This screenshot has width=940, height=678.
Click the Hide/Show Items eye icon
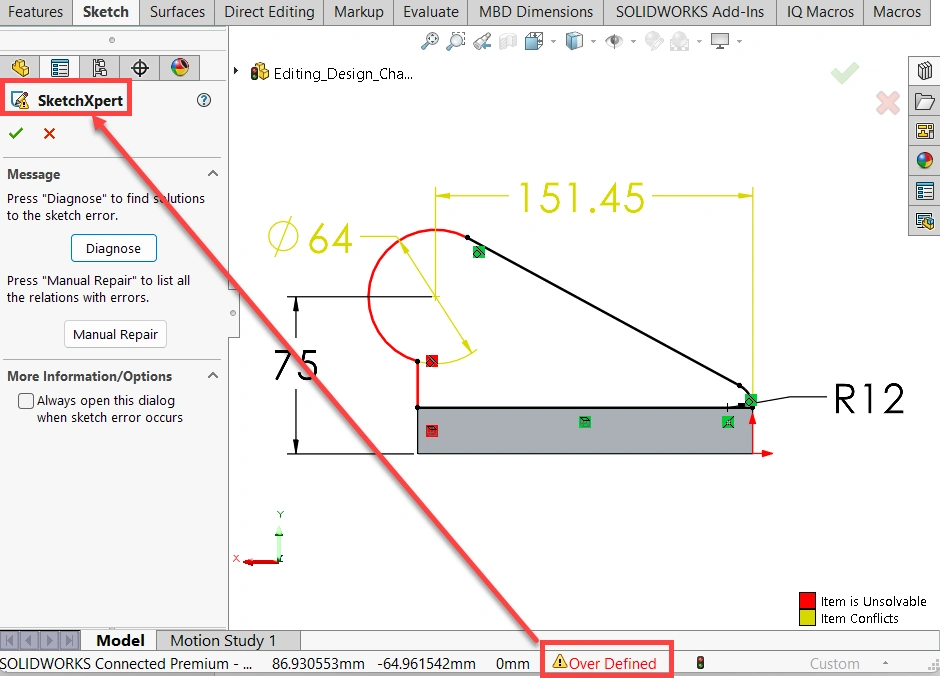(x=614, y=41)
